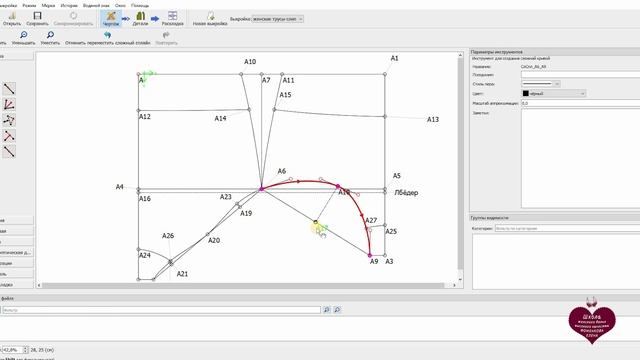This screenshot has width=640, height=360.
Task: Select the perpendicular point tool
Action: click(x=9, y=136)
